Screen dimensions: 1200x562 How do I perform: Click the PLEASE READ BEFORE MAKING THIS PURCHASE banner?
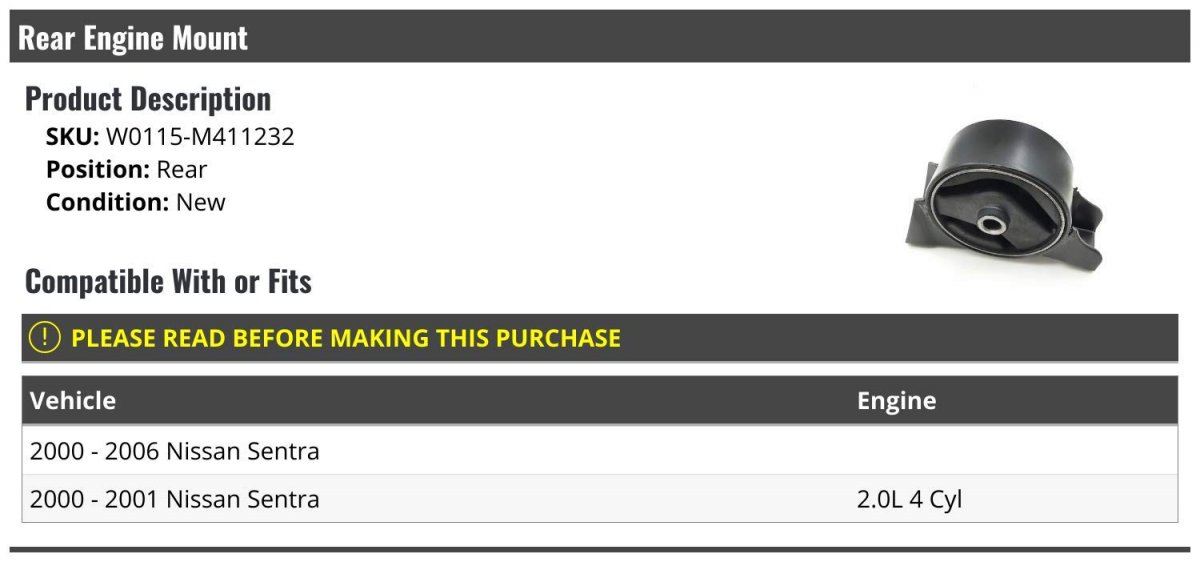tap(600, 338)
